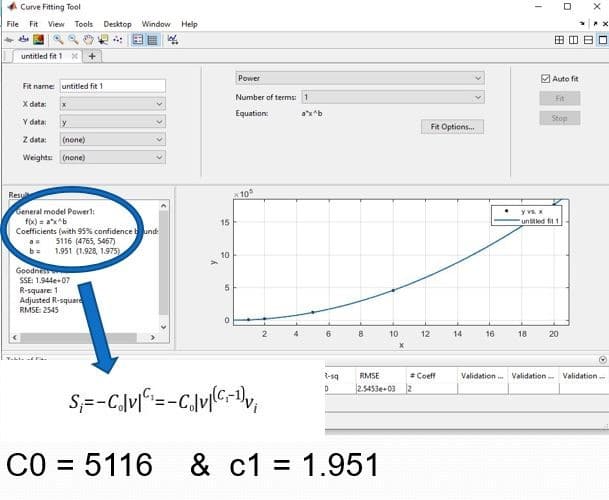Tile all fits in grid layout
Screen dimensions: 609x500
click(558, 39)
